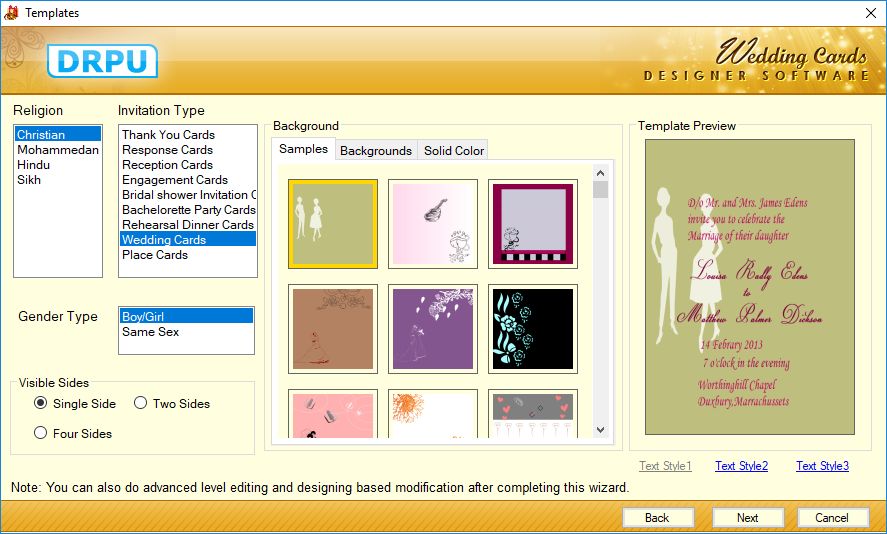Click the DRPU logo
The image size is (887, 534).
102,61
